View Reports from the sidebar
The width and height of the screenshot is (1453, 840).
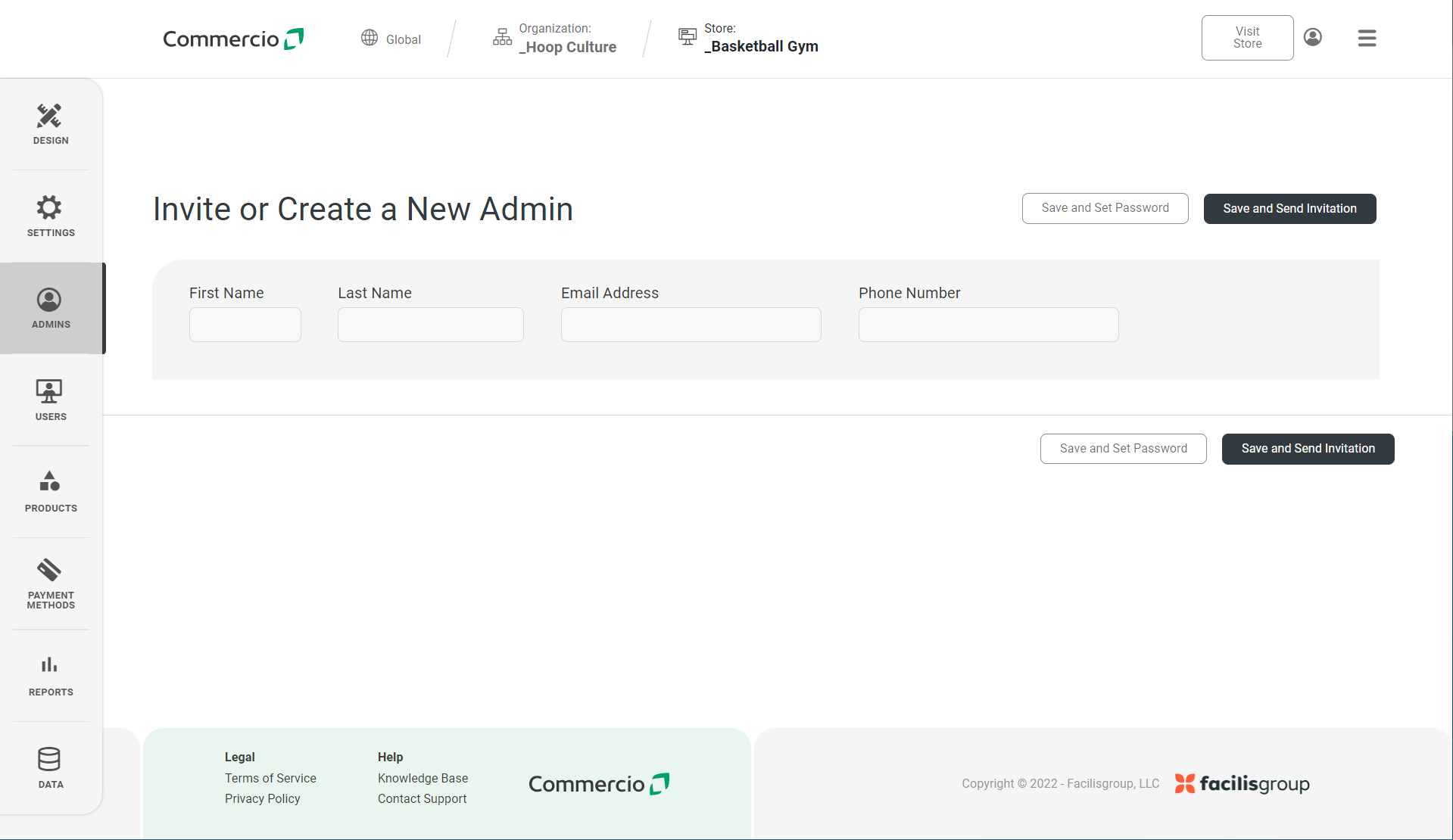click(x=51, y=676)
